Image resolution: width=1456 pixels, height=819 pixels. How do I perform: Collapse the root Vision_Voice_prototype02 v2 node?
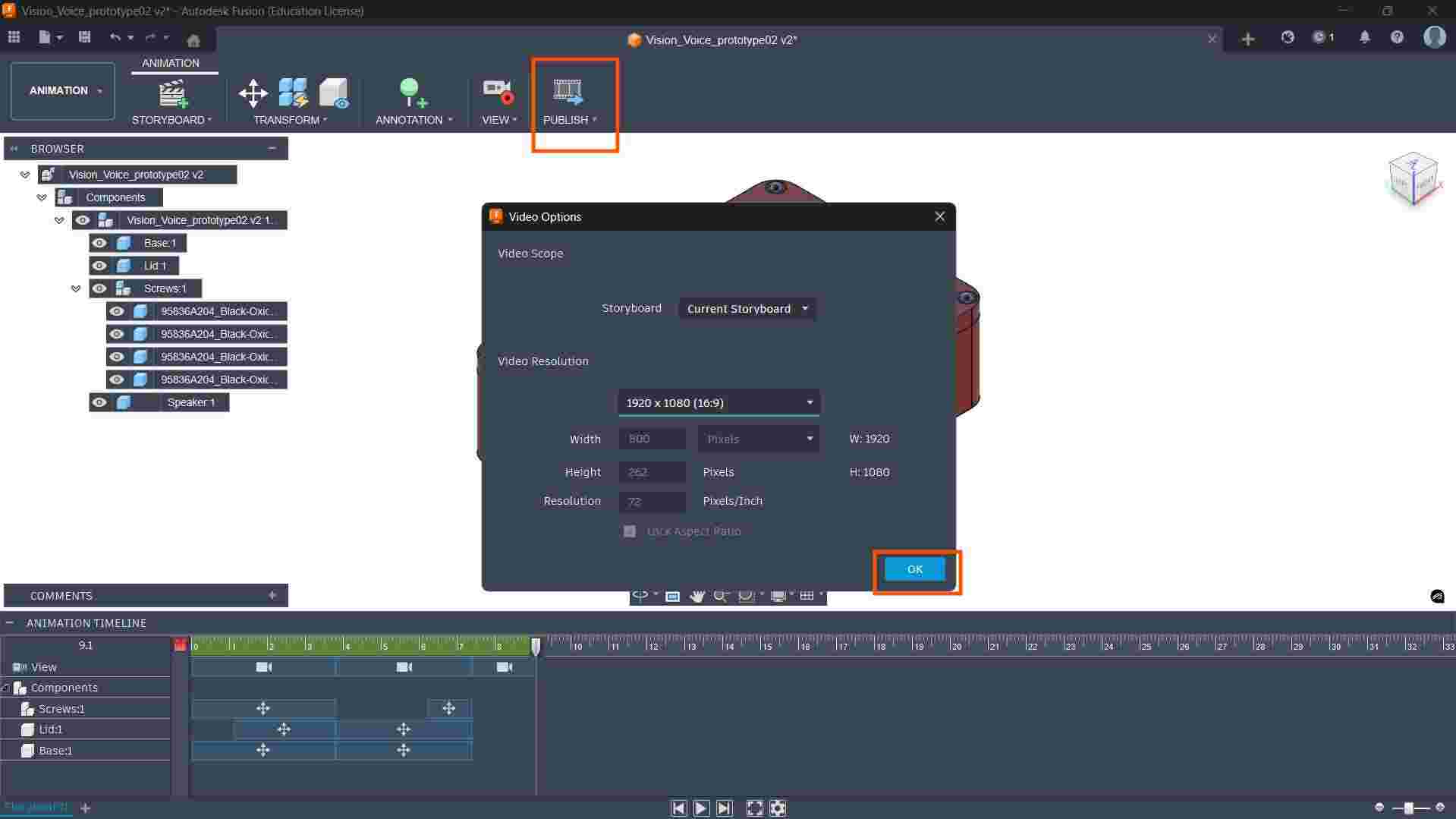(x=25, y=175)
